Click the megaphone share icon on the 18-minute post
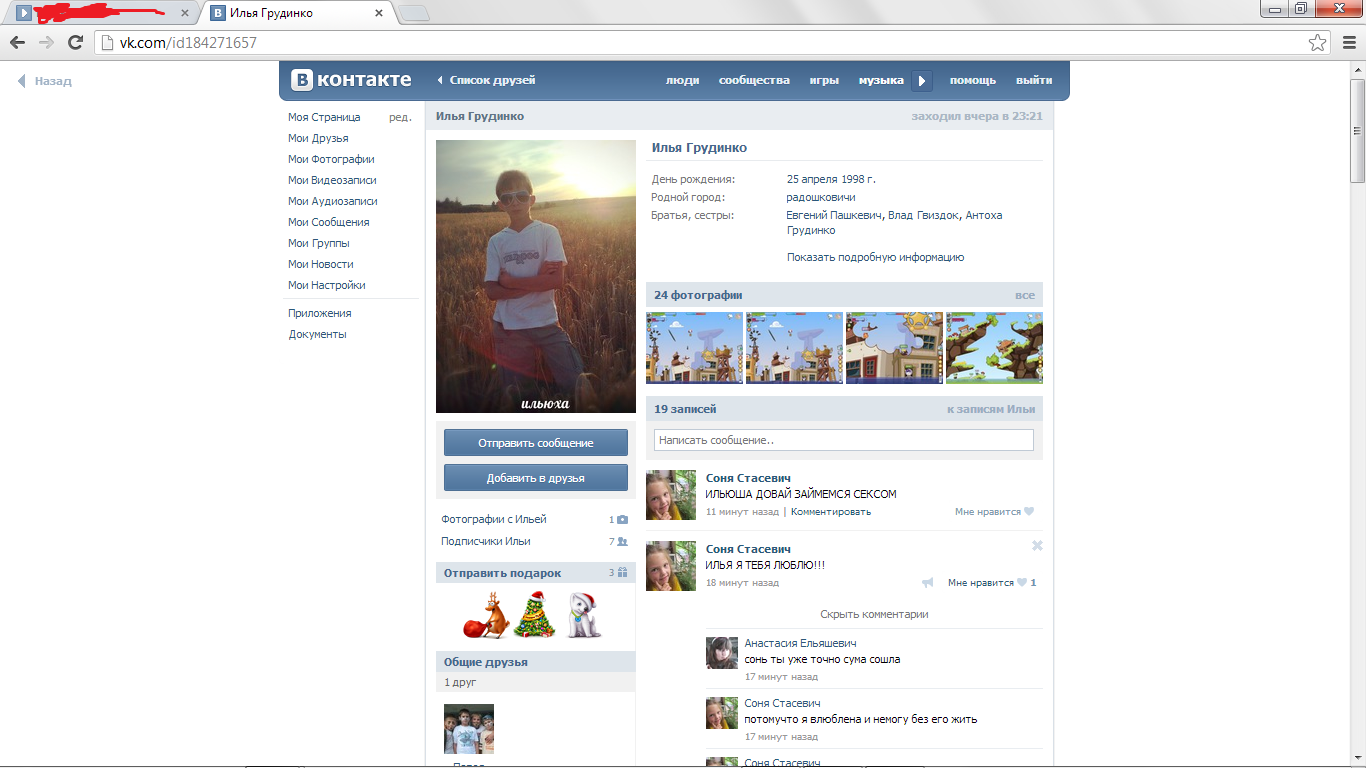The image size is (1366, 768). (928, 583)
